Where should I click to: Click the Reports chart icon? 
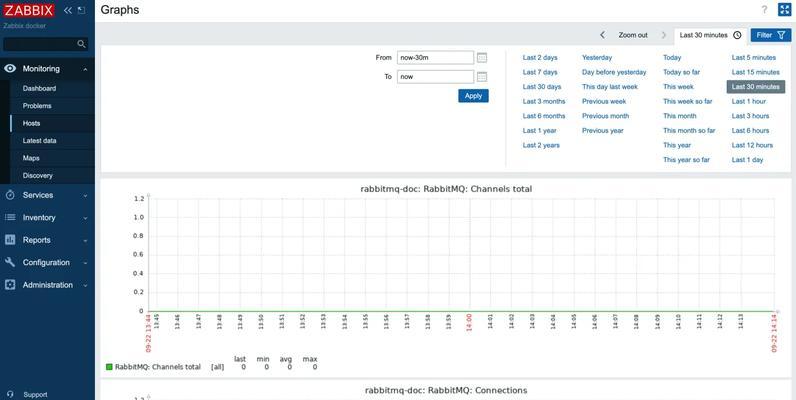(x=10, y=240)
